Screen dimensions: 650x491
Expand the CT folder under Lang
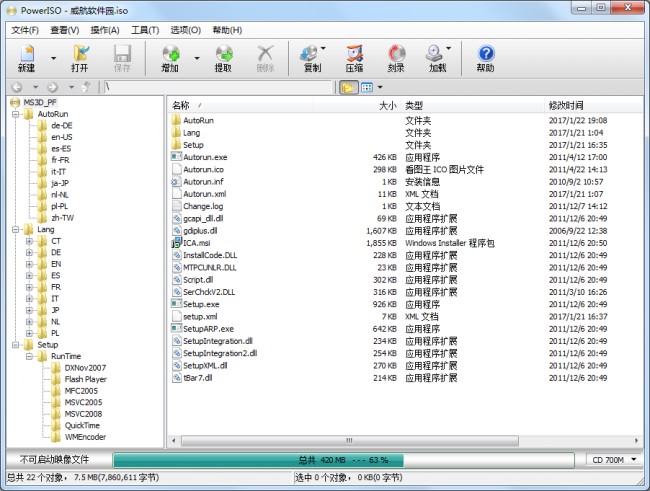click(x=29, y=241)
